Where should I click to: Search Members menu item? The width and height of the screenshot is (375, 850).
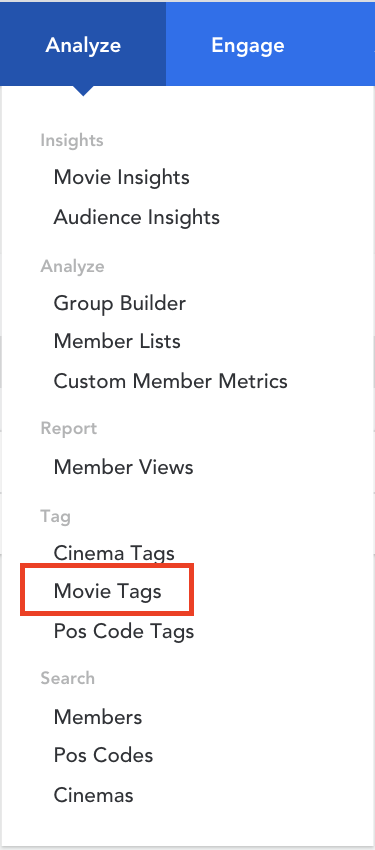coord(98,717)
